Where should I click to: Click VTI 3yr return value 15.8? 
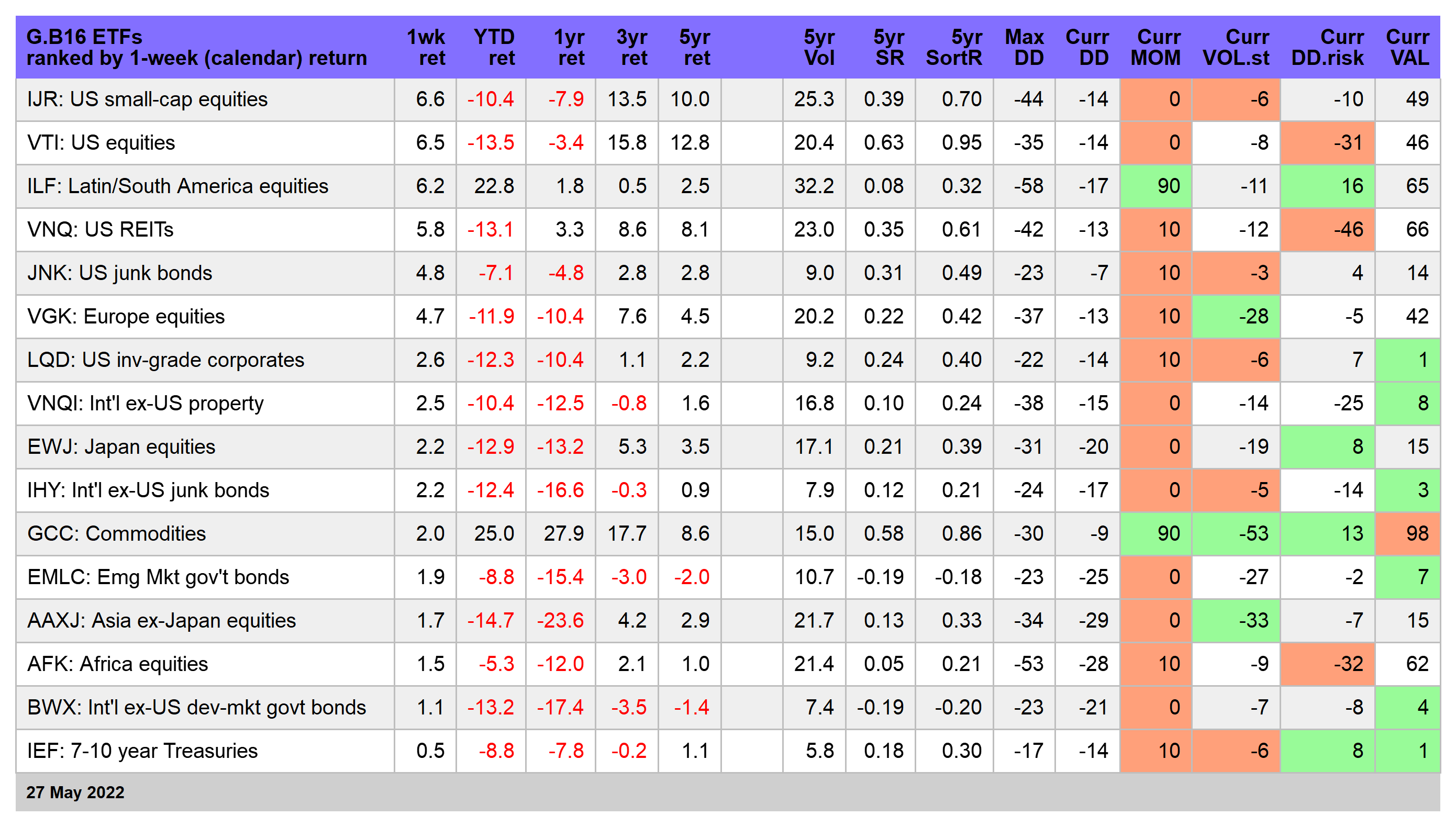[627, 142]
